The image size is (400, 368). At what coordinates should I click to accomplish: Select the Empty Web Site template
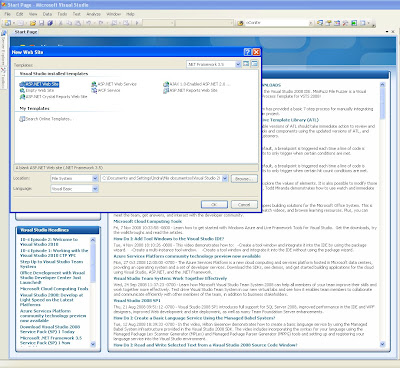(x=37, y=90)
